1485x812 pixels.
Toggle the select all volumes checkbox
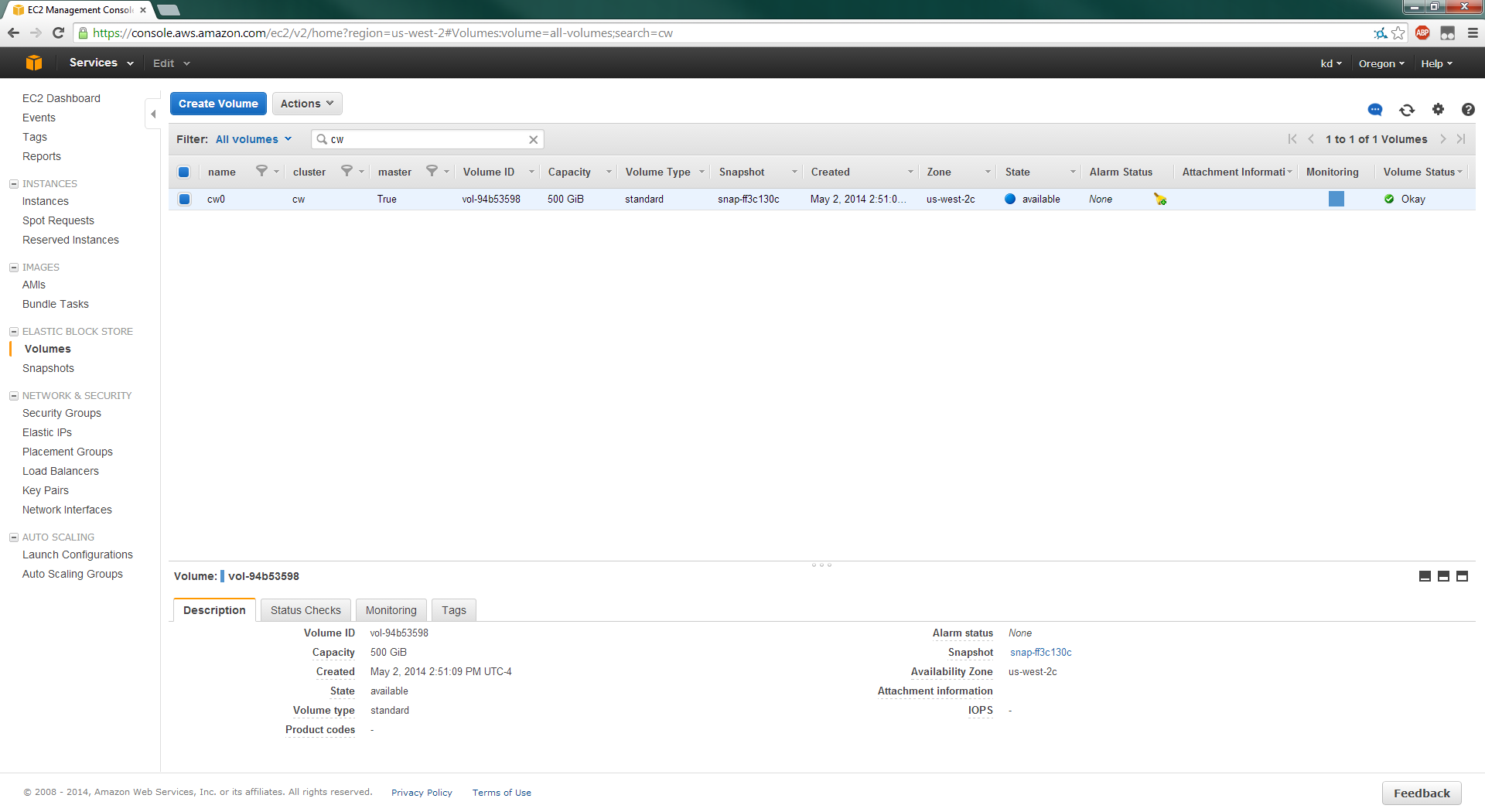[x=184, y=172]
